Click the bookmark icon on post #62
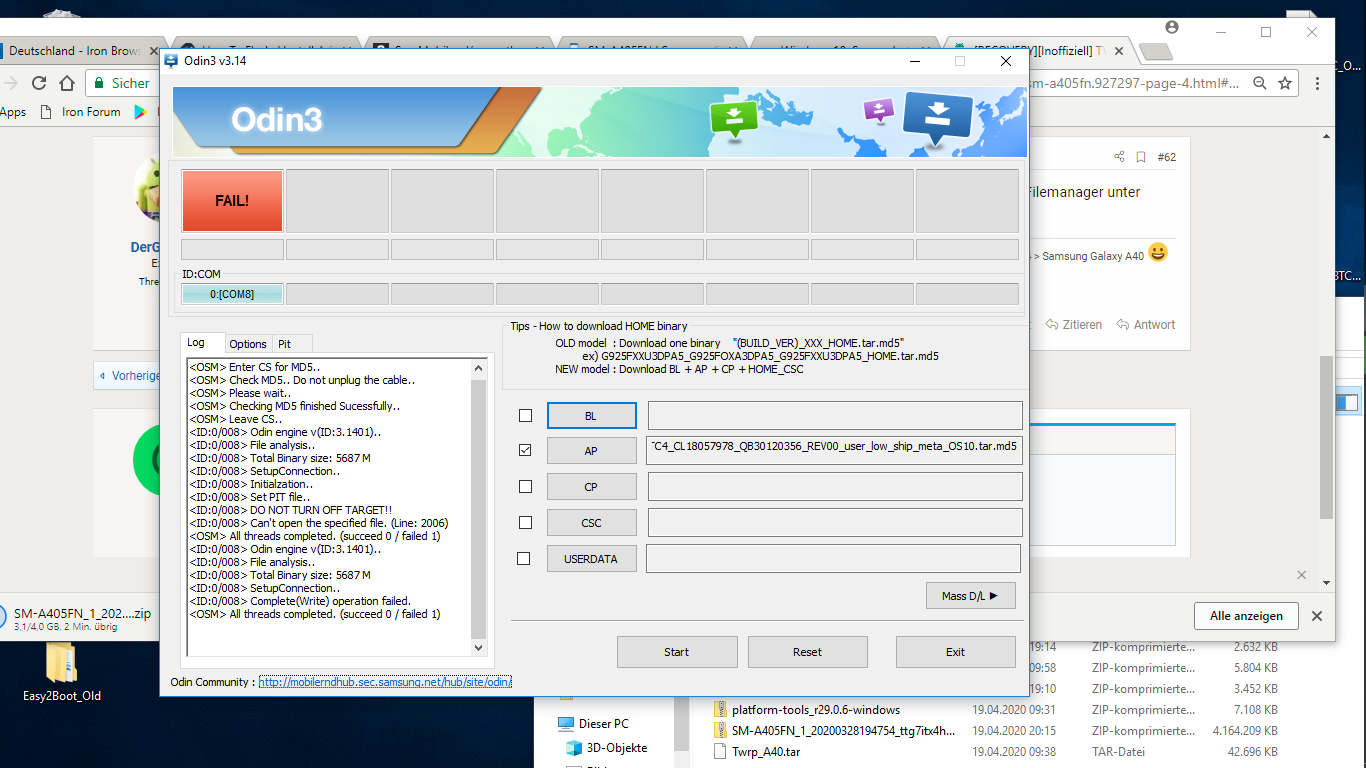The image size is (1366, 768). pos(1140,157)
